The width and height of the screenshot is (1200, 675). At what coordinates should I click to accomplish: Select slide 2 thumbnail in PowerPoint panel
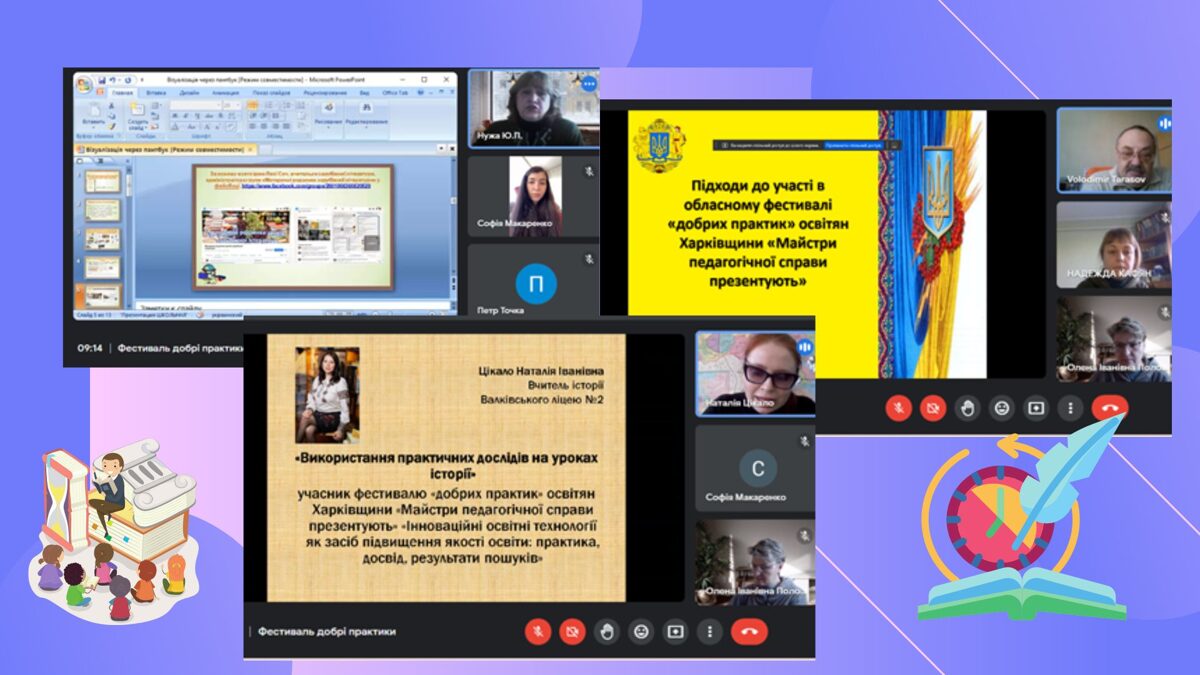pyautogui.click(x=102, y=210)
